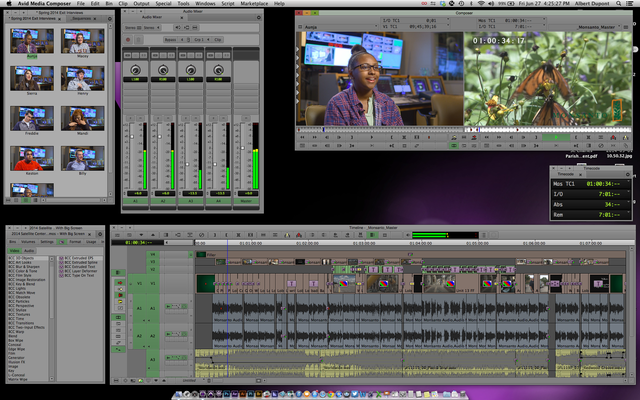Switch to Audio tab in Effect Palette
The height and width of the screenshot is (400, 640).
(x=29, y=251)
